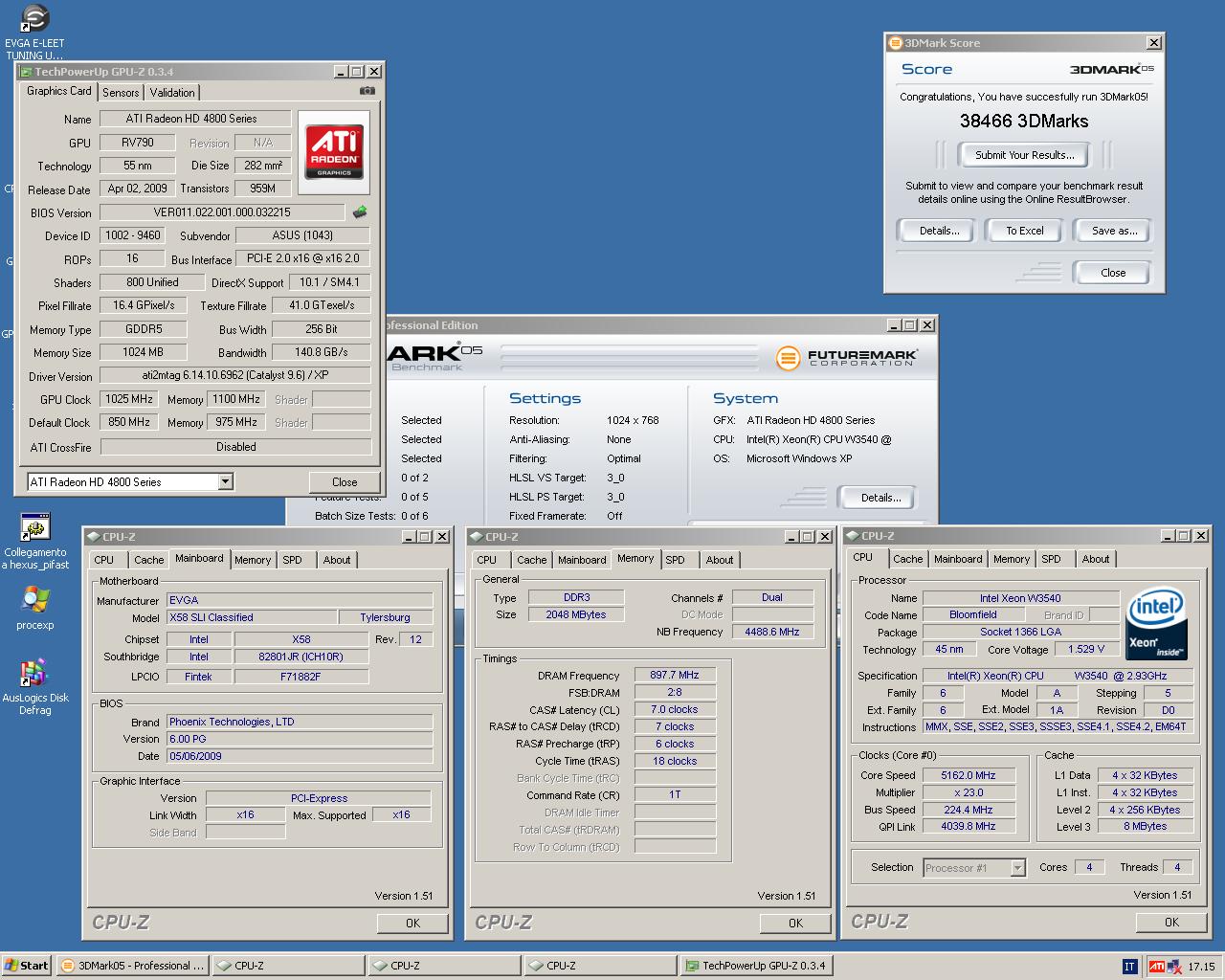Viewport: 1225px width, 980px height.
Task: Click Submit Your Results button
Action: 1024,155
